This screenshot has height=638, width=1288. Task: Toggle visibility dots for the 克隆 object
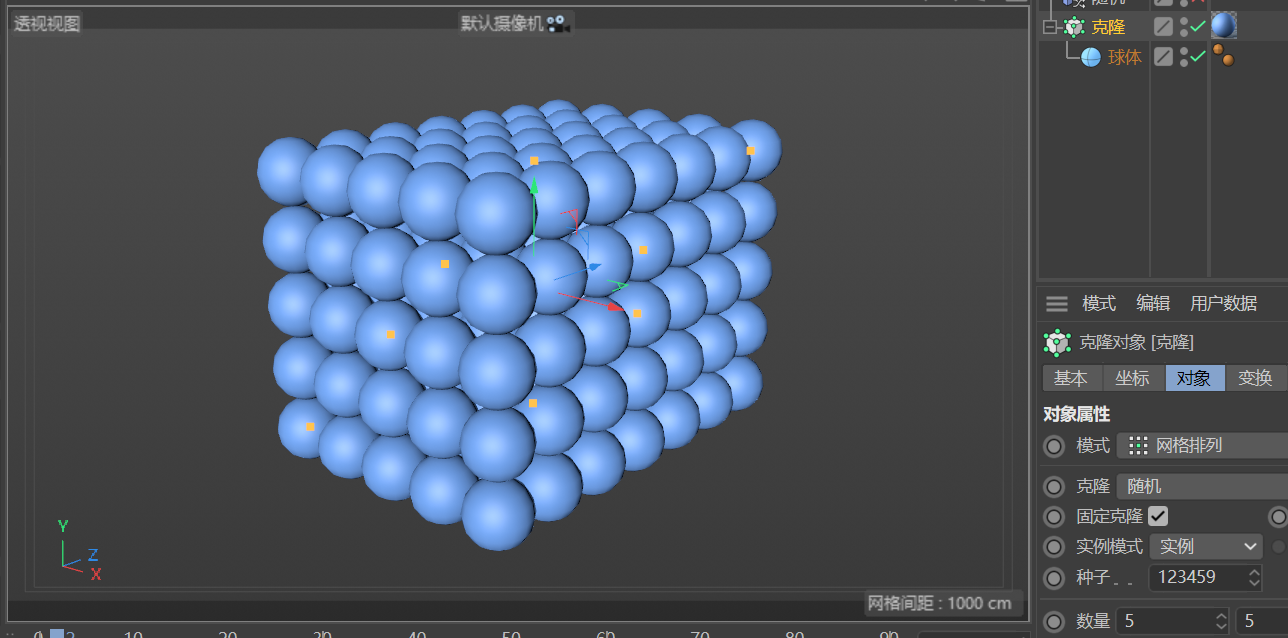click(1184, 27)
